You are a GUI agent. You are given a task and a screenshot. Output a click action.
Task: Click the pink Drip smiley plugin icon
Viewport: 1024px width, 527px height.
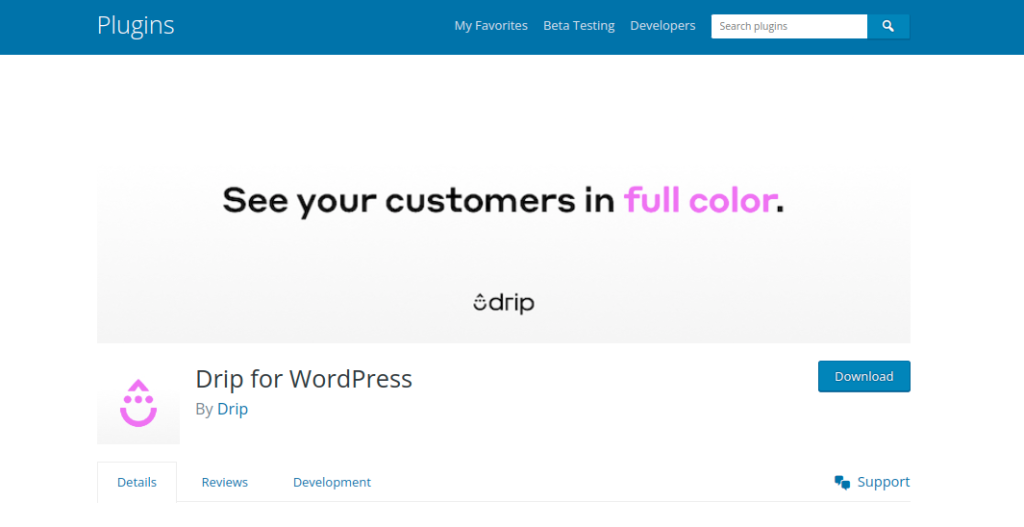(x=138, y=403)
